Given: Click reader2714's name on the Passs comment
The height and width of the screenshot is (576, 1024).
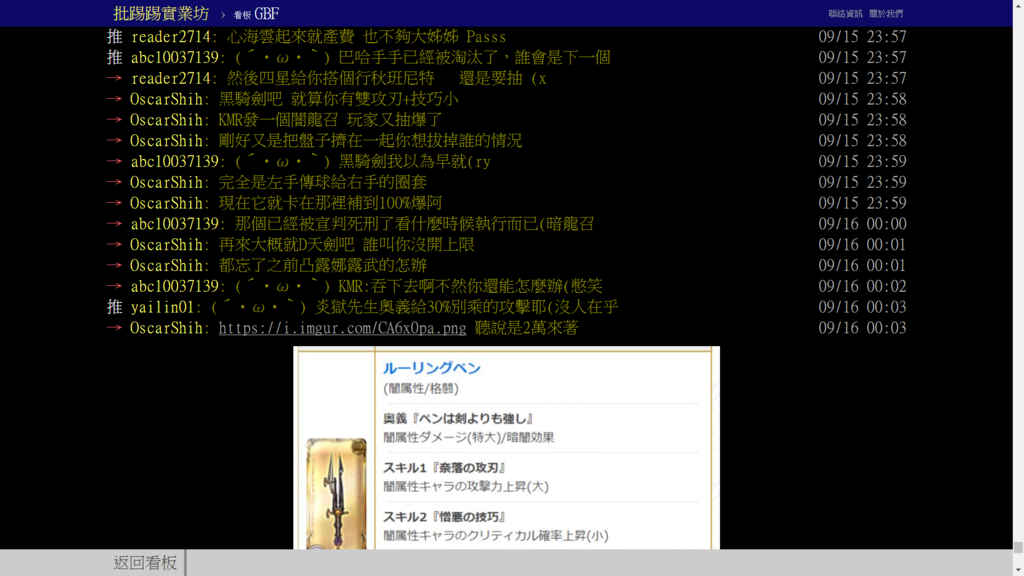Looking at the screenshot, I should tap(170, 37).
